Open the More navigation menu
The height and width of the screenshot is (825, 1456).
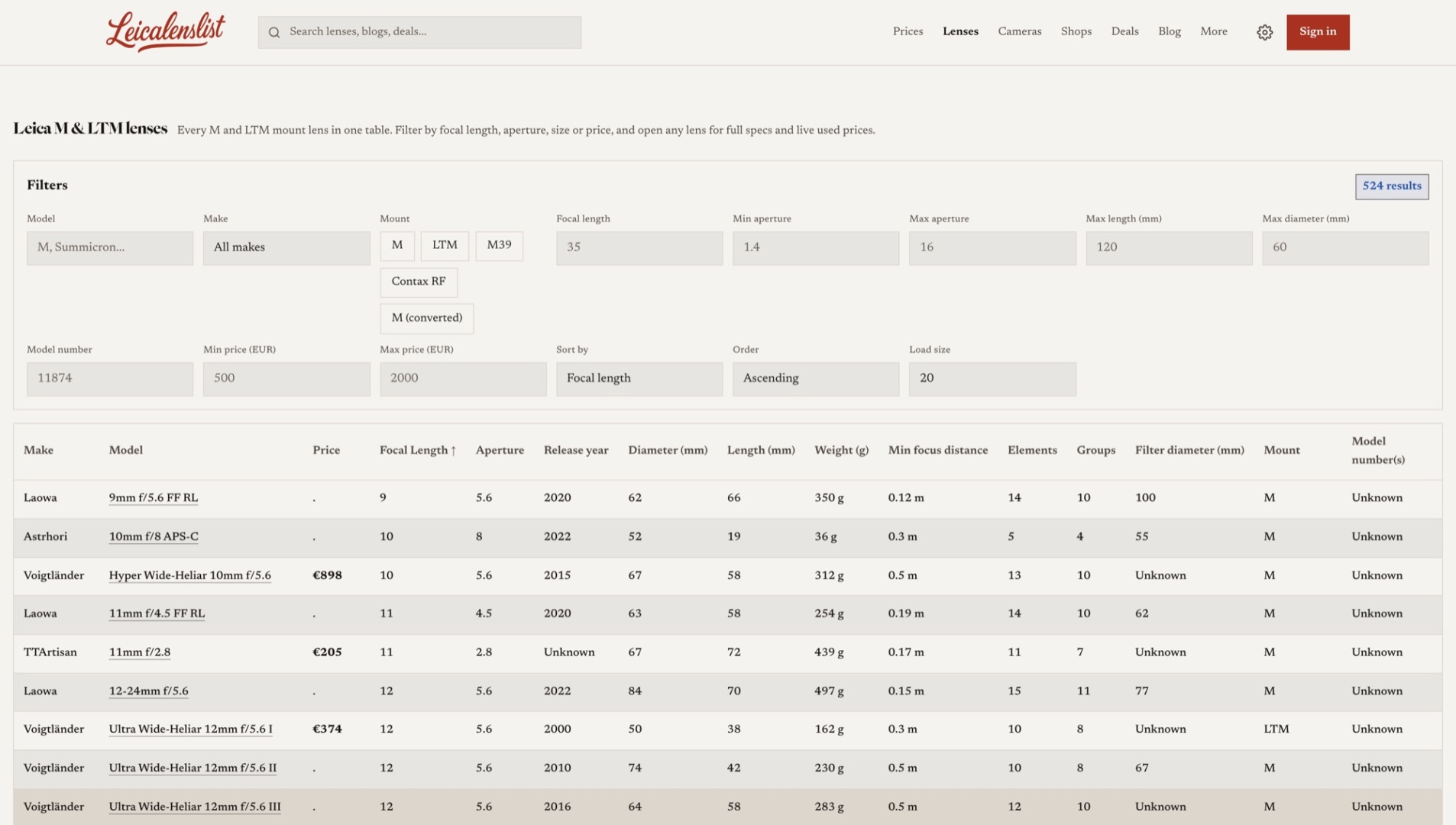(x=1214, y=31)
